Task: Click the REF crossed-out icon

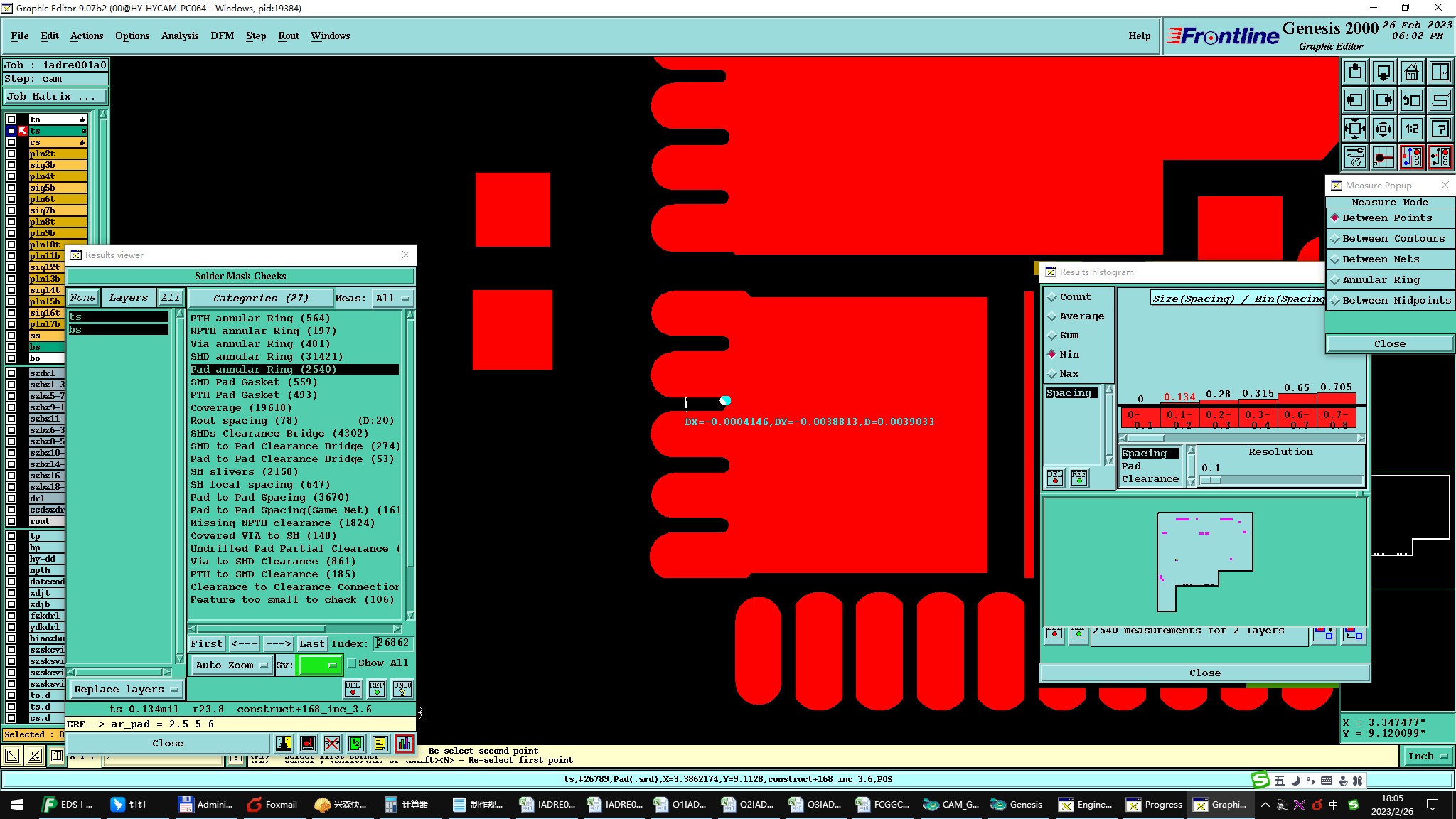Action: [331, 744]
